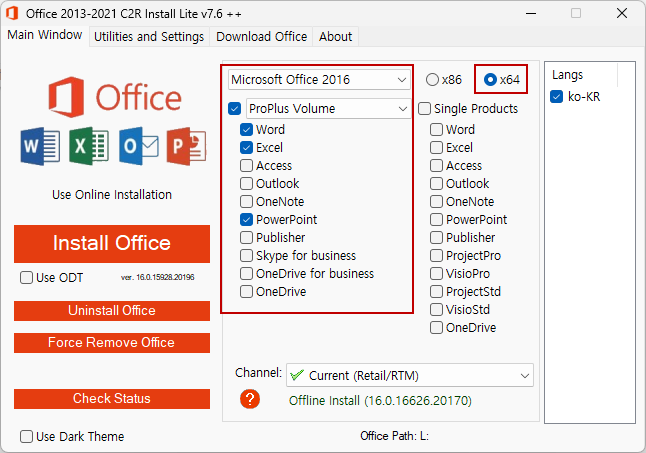
Task: Click the large Office logo in the banner
Action: [115, 97]
